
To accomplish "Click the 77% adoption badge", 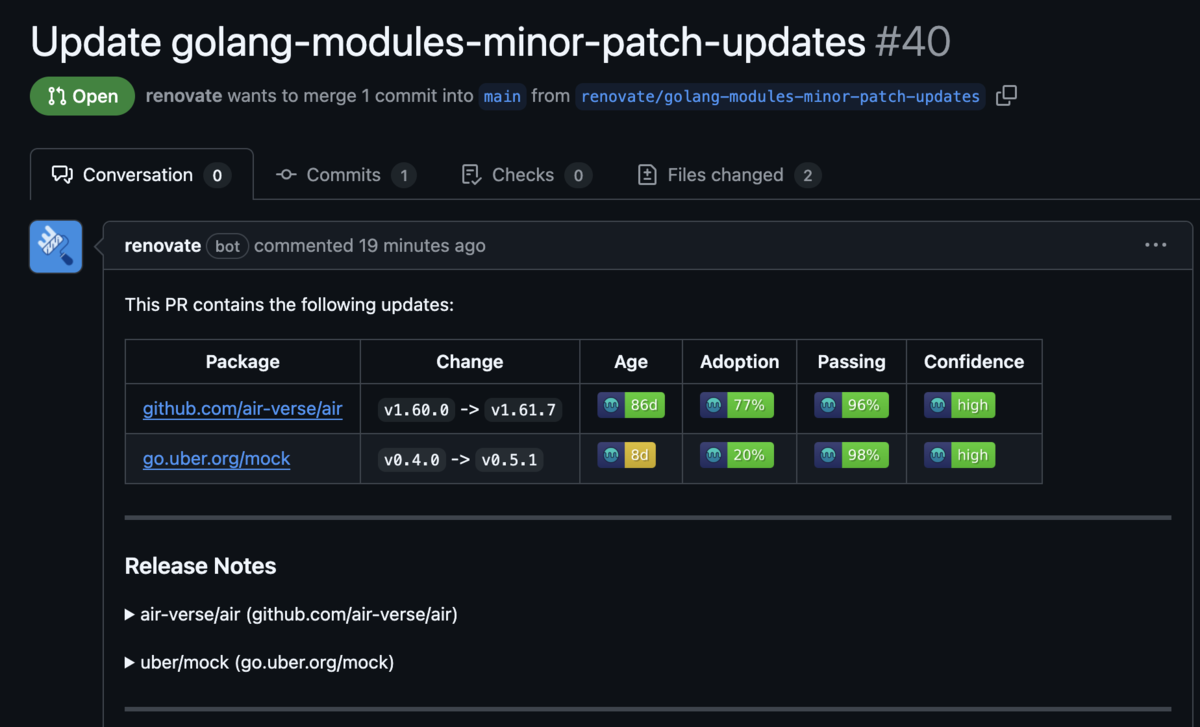I will click(737, 405).
